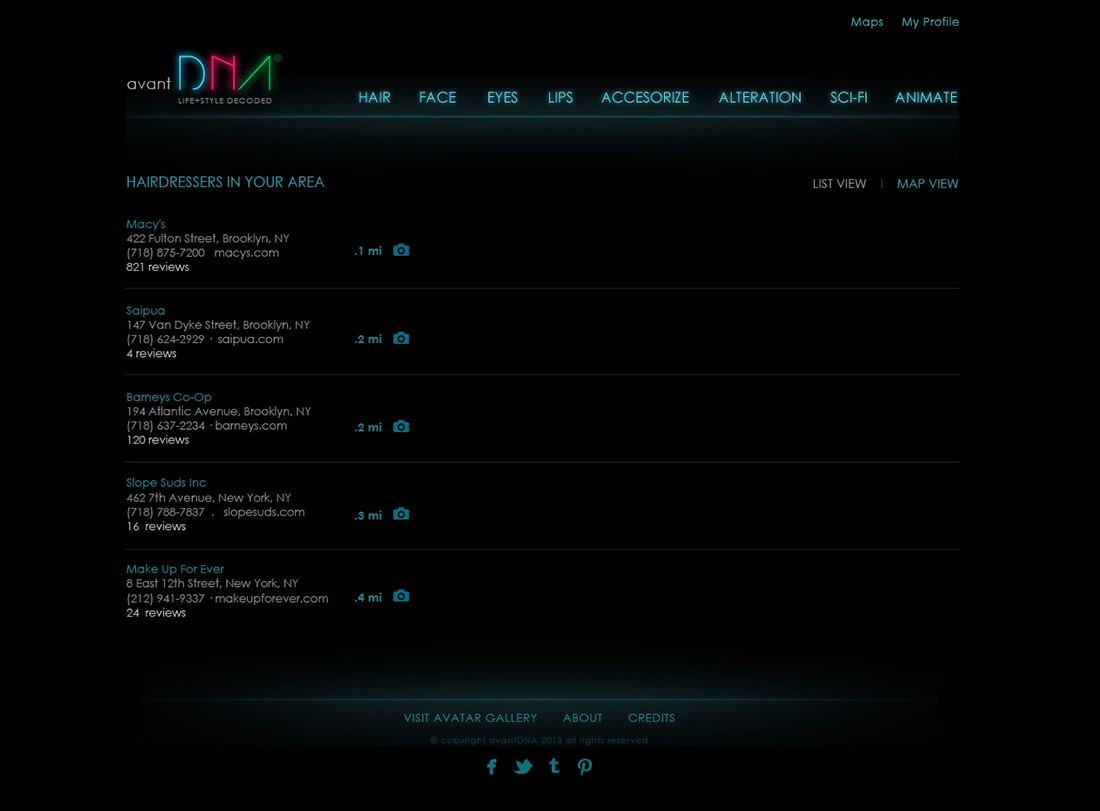
Task: Open the Pinterest icon in the footer
Action: (584, 766)
